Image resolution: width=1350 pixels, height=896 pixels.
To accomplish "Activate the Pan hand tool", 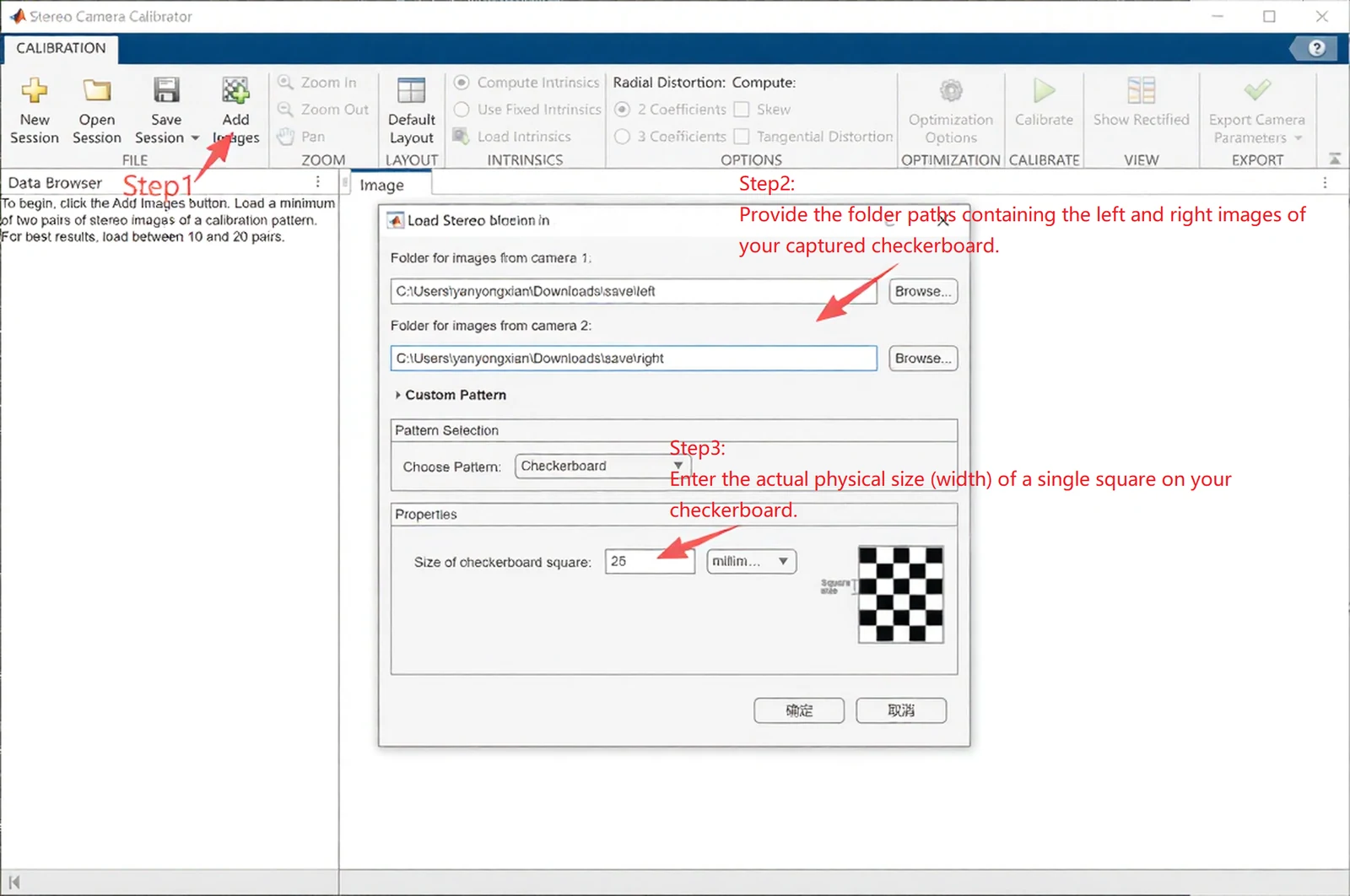I will tap(302, 137).
